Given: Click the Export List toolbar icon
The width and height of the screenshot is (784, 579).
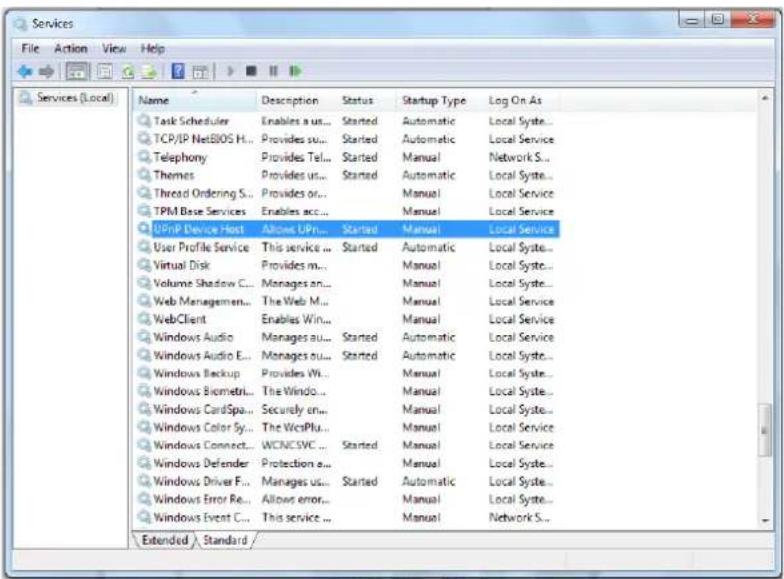Looking at the screenshot, I should pos(150,72).
